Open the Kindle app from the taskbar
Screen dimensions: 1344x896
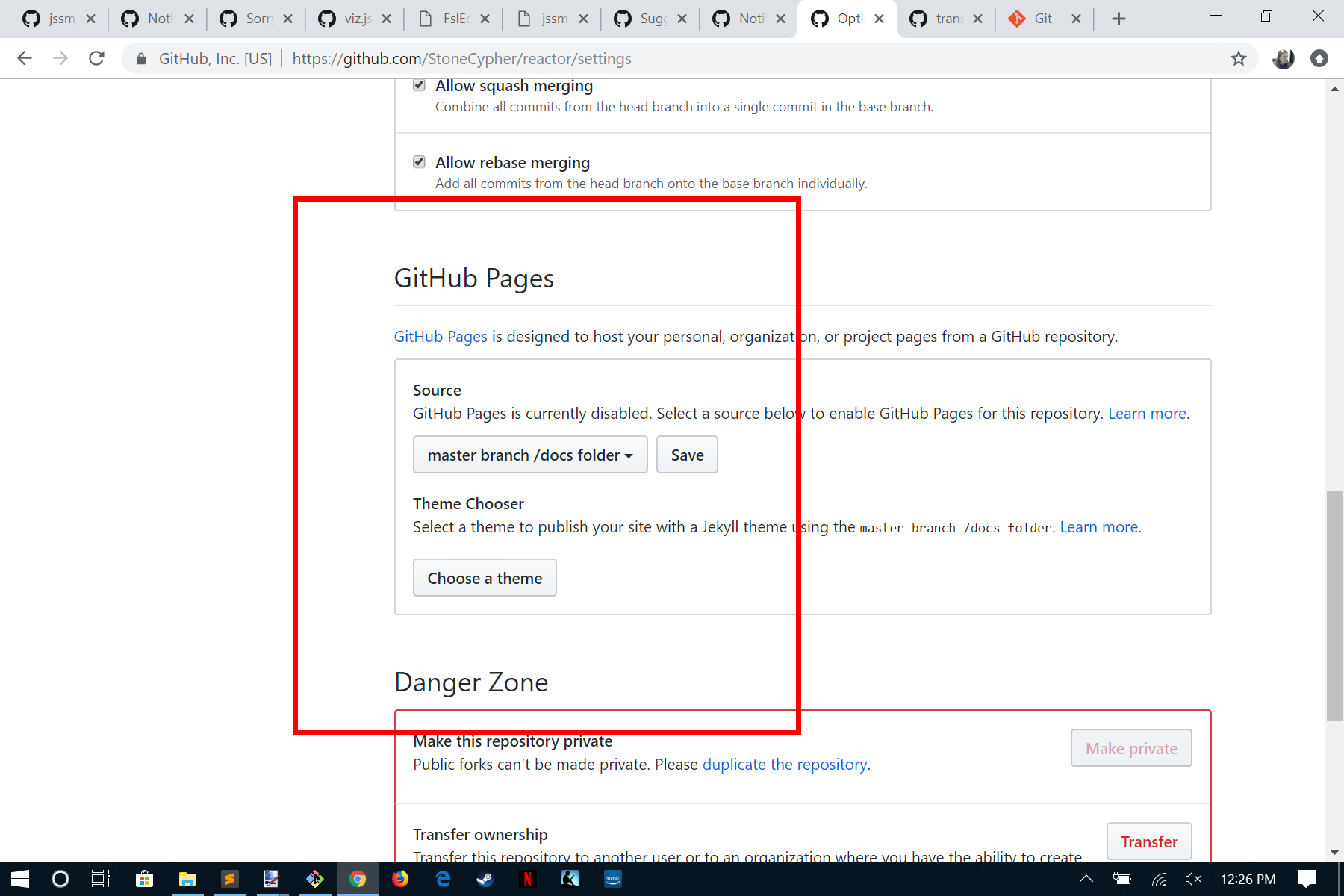(x=570, y=879)
